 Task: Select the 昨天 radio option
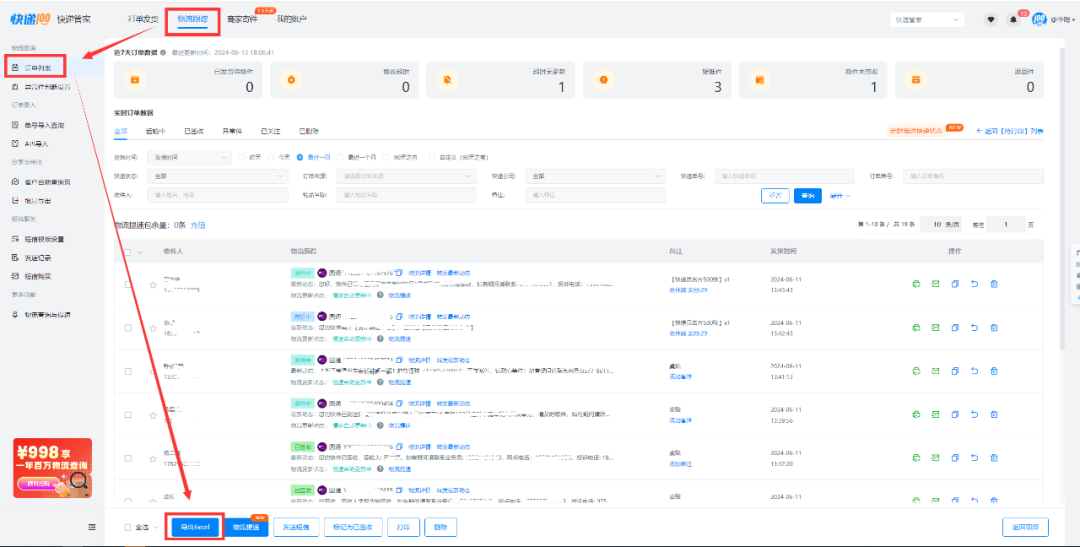242,157
